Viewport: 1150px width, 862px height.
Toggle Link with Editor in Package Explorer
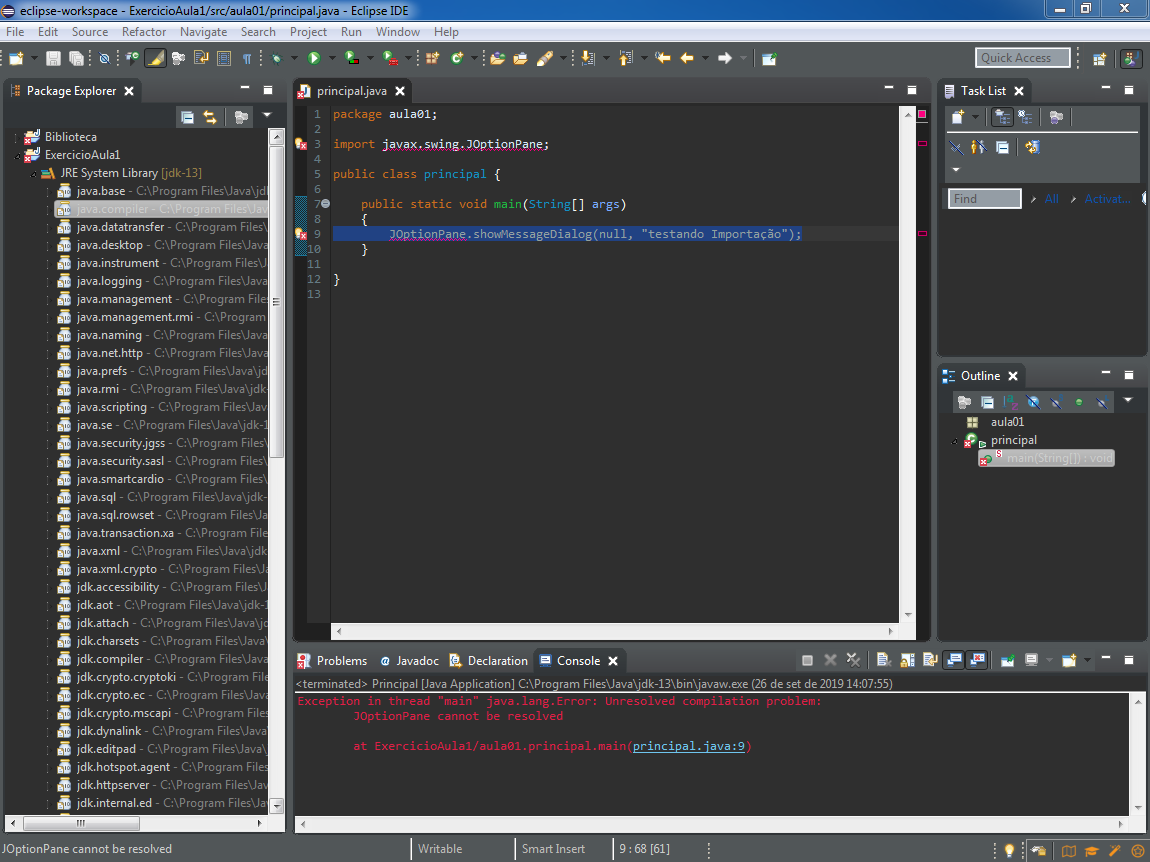[x=210, y=117]
